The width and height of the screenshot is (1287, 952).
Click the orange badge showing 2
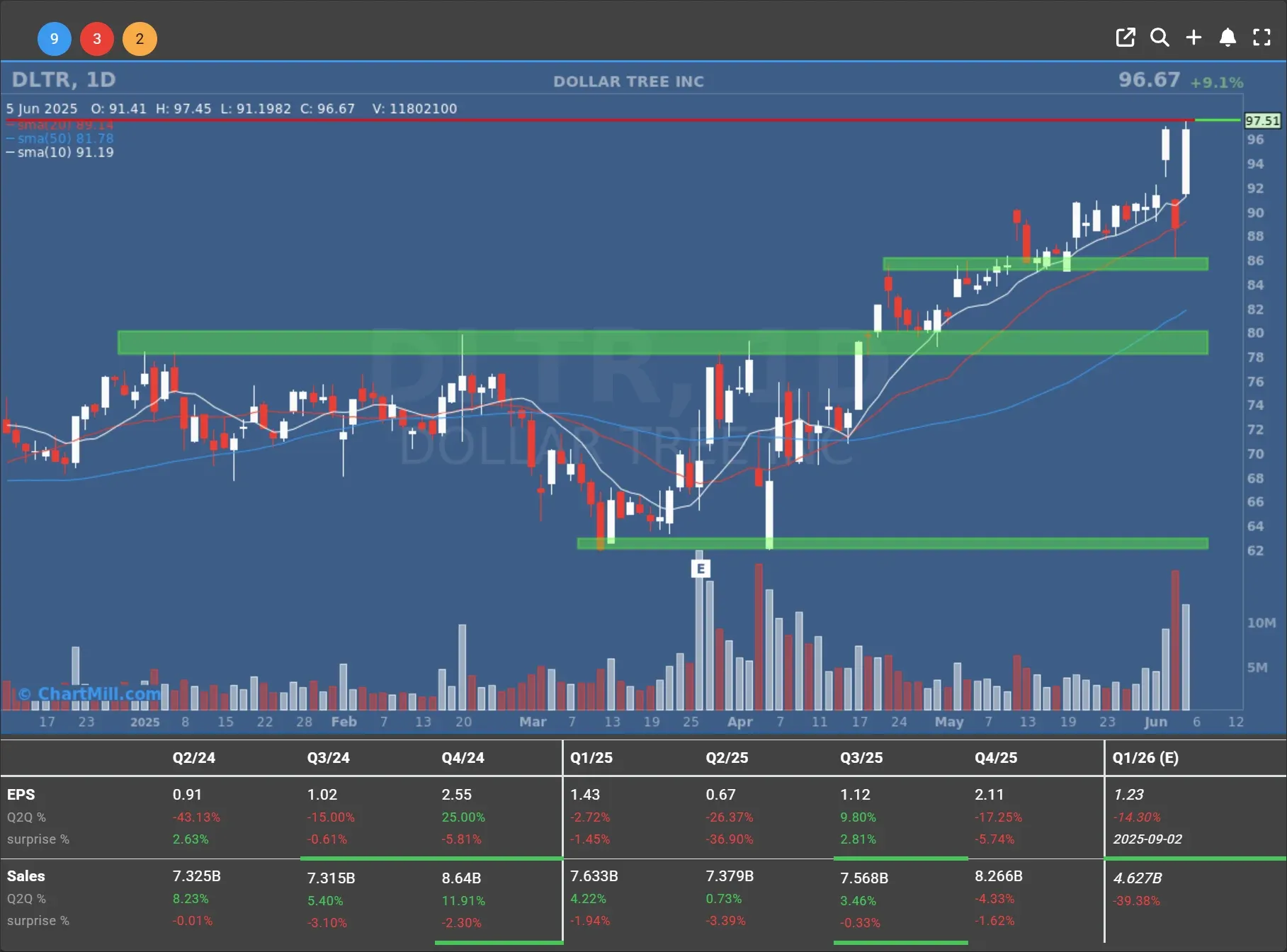140,39
